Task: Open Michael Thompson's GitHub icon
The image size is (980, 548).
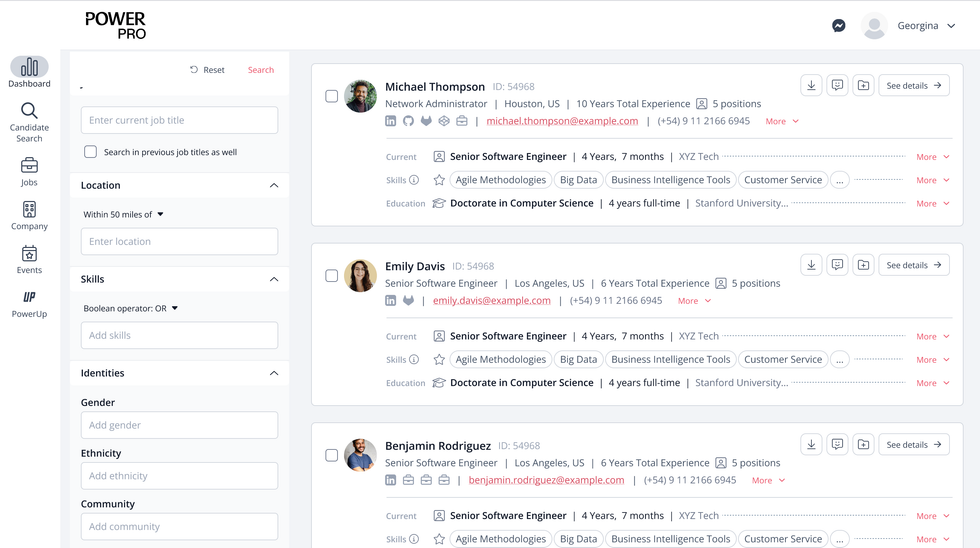Action: tap(408, 121)
